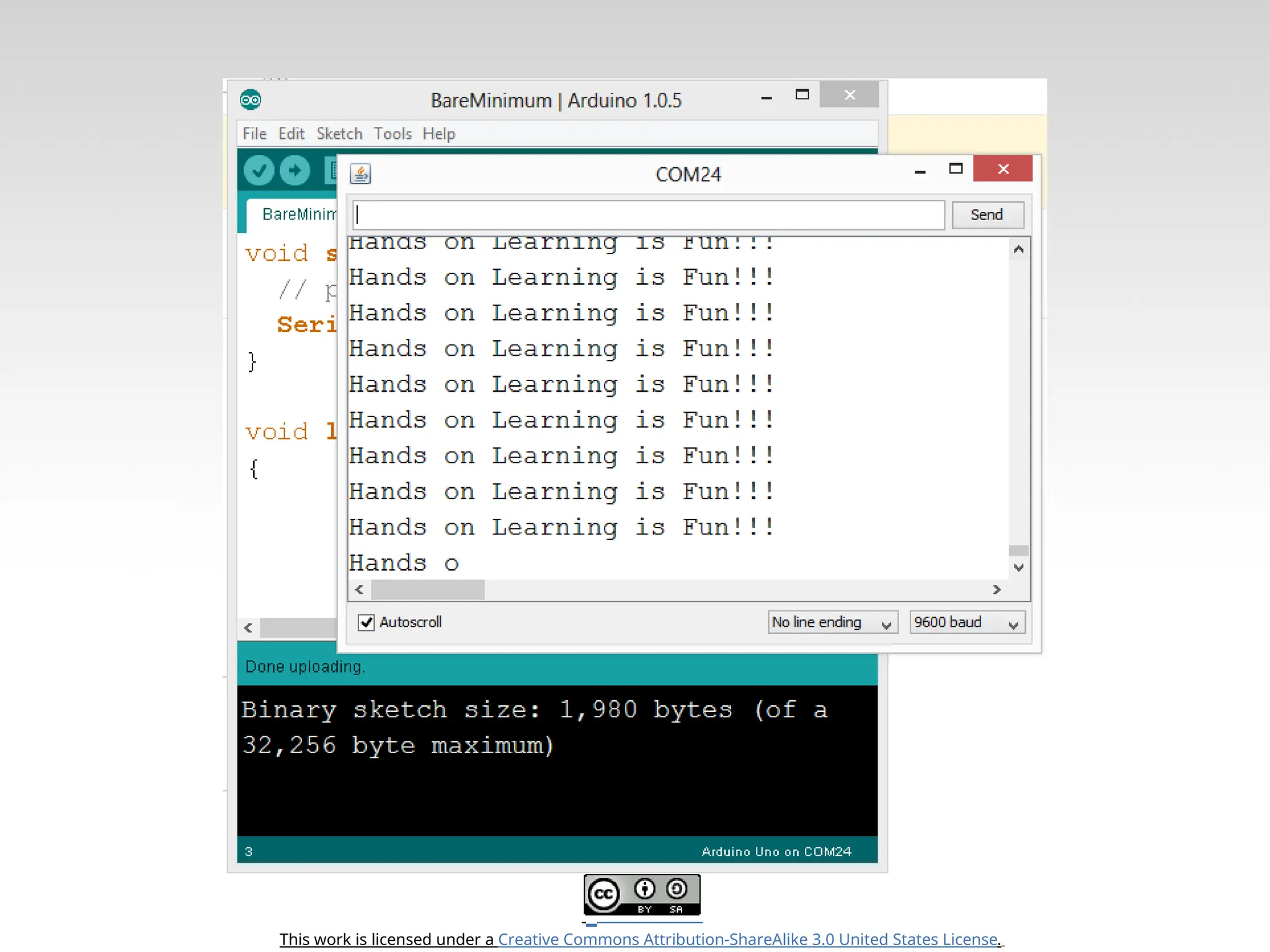Open the Sketch menu
Viewport: 1270px width, 952px height.
339,134
